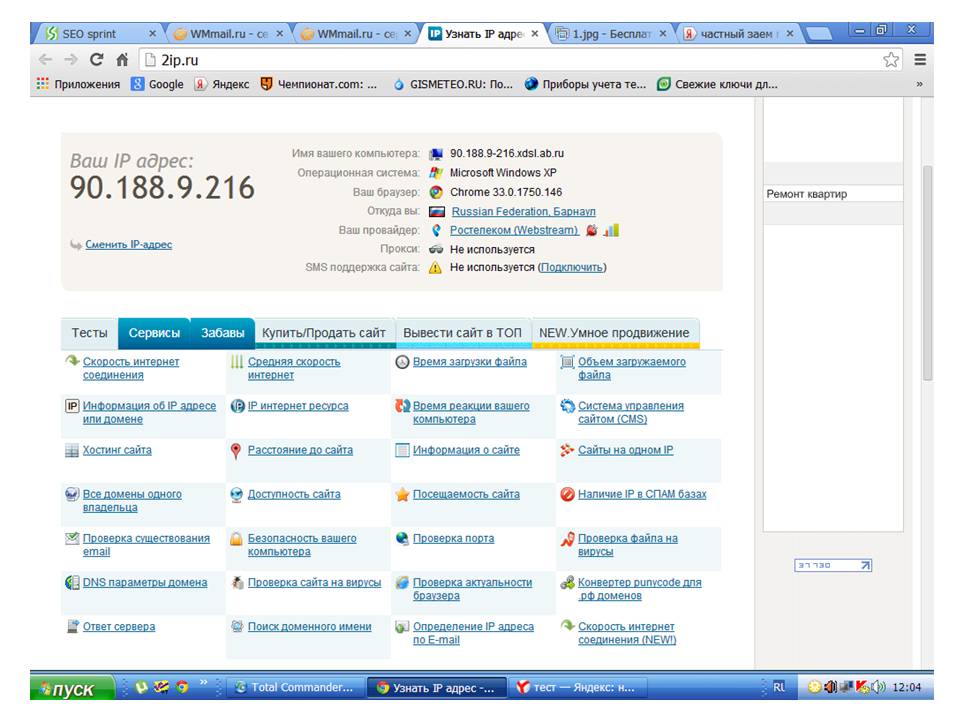Open Определение IP адреса по E-mail link
The height and width of the screenshot is (720, 960).
473,633
